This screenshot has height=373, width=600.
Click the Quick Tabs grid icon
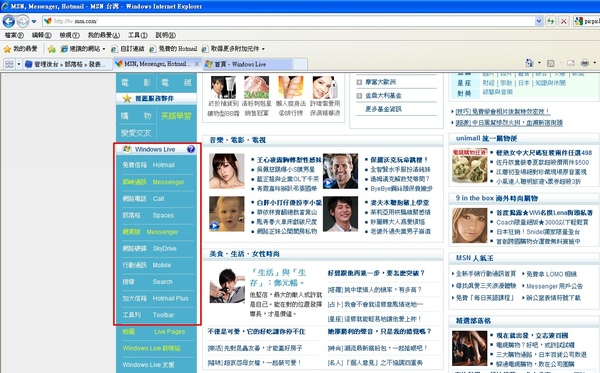pyautogui.click(x=9, y=64)
